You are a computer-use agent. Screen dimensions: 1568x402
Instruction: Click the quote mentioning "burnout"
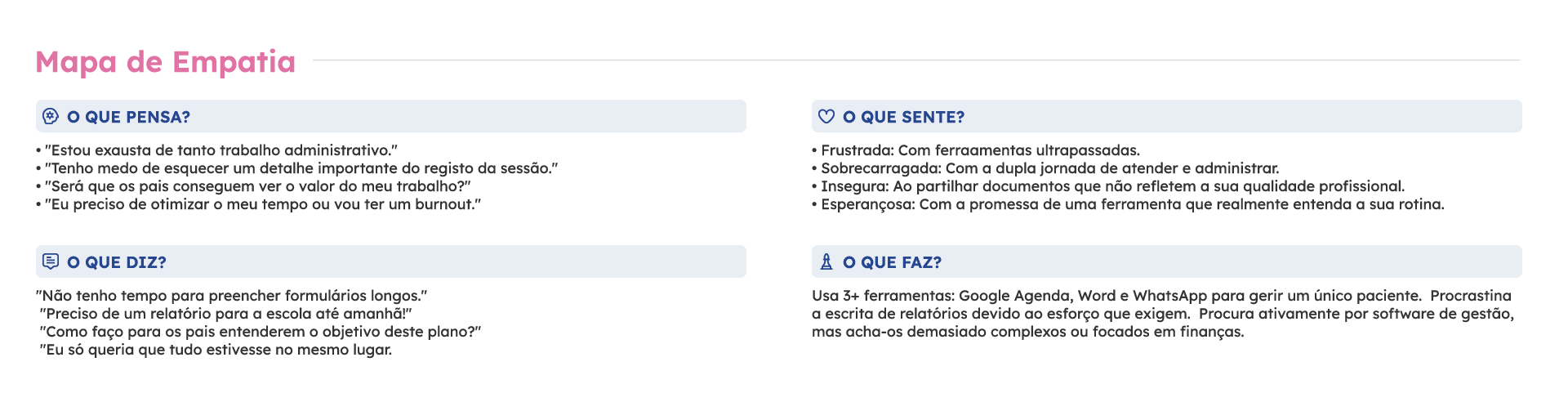click(x=261, y=204)
